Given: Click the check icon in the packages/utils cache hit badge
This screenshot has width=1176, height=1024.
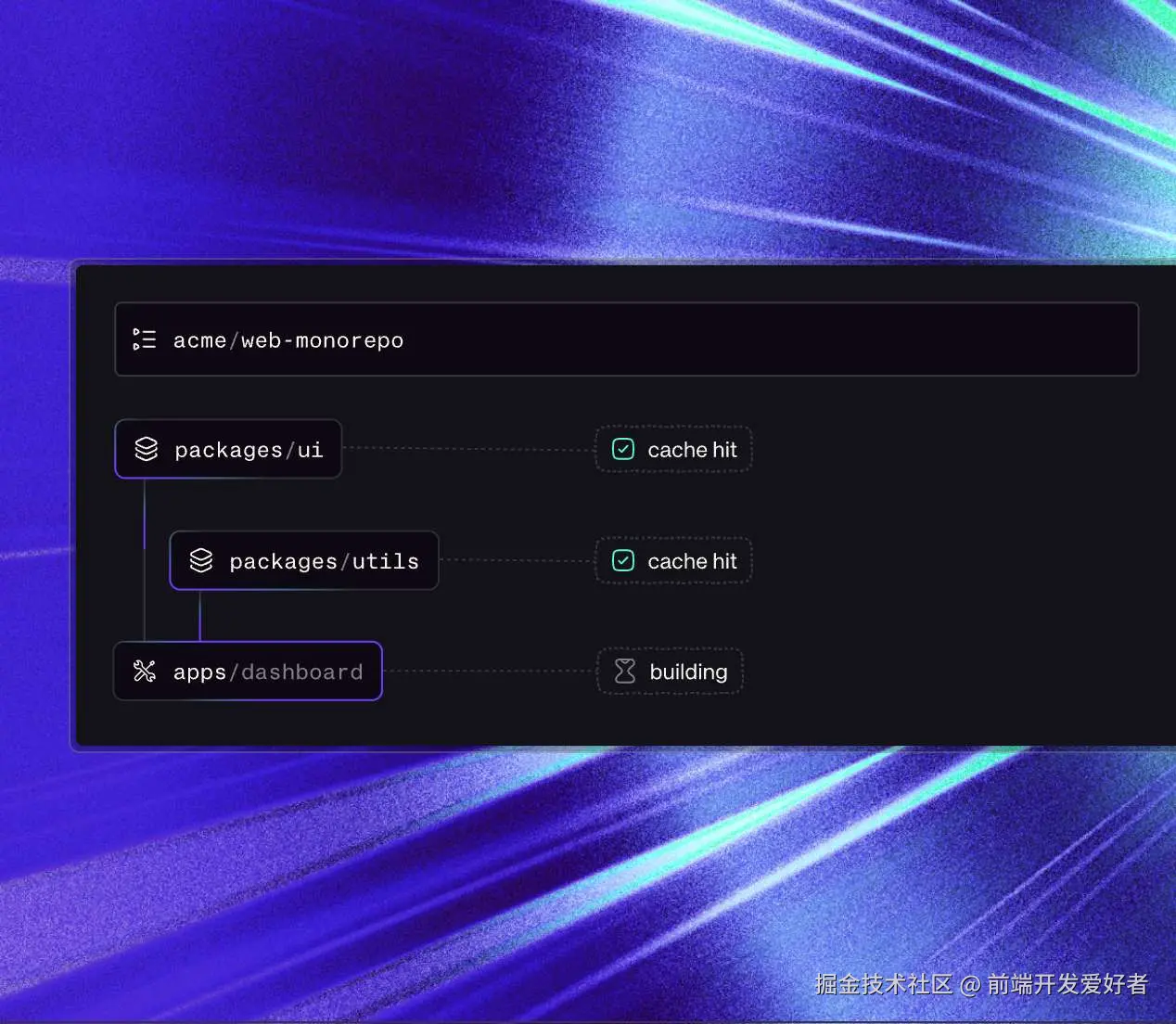Looking at the screenshot, I should pyautogui.click(x=623, y=560).
